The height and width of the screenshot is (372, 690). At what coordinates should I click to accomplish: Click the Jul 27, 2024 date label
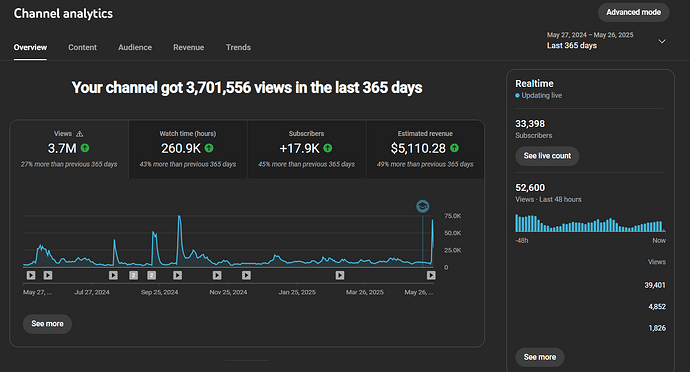(x=92, y=292)
